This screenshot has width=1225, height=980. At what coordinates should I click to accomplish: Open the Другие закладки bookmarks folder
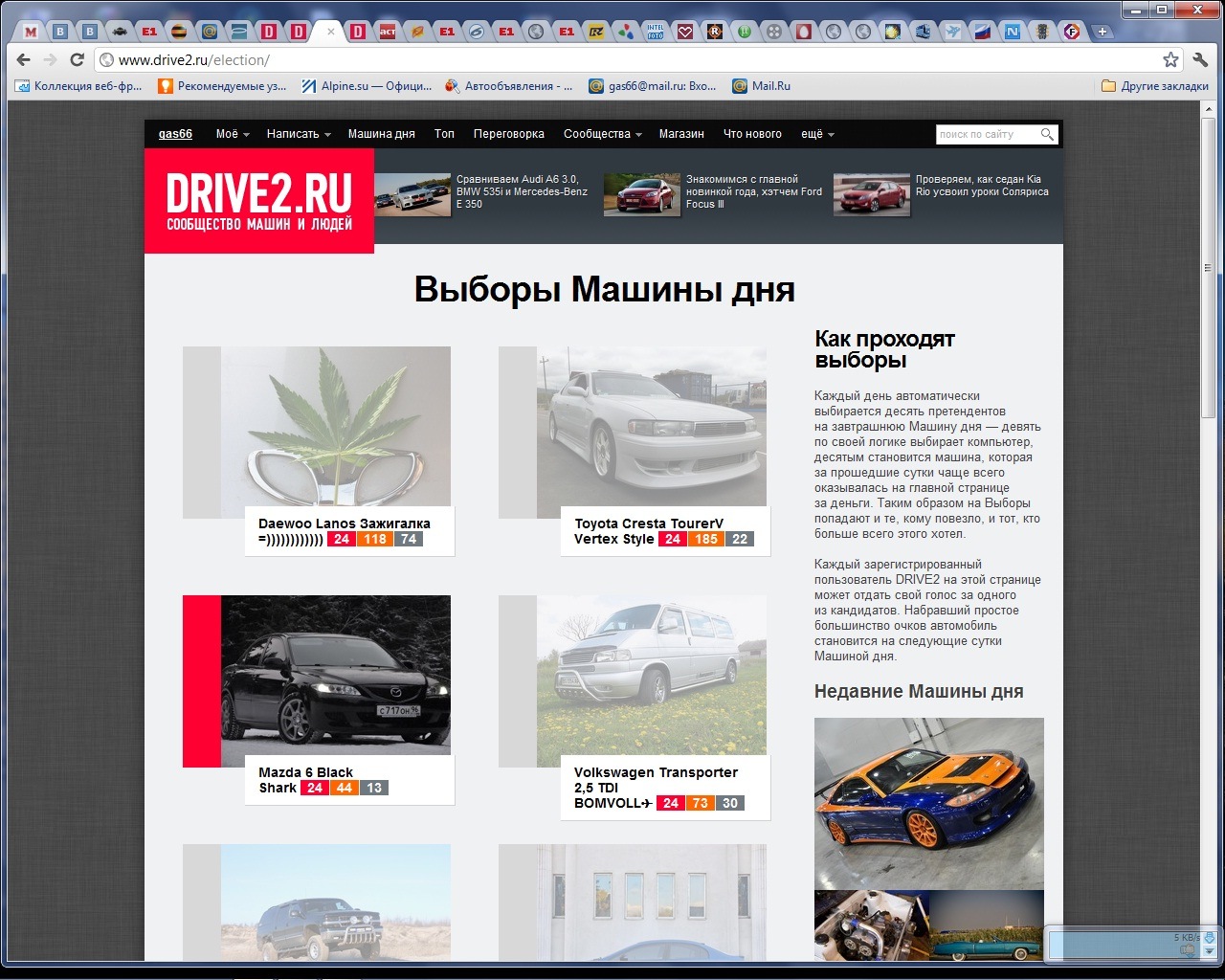point(1155,86)
